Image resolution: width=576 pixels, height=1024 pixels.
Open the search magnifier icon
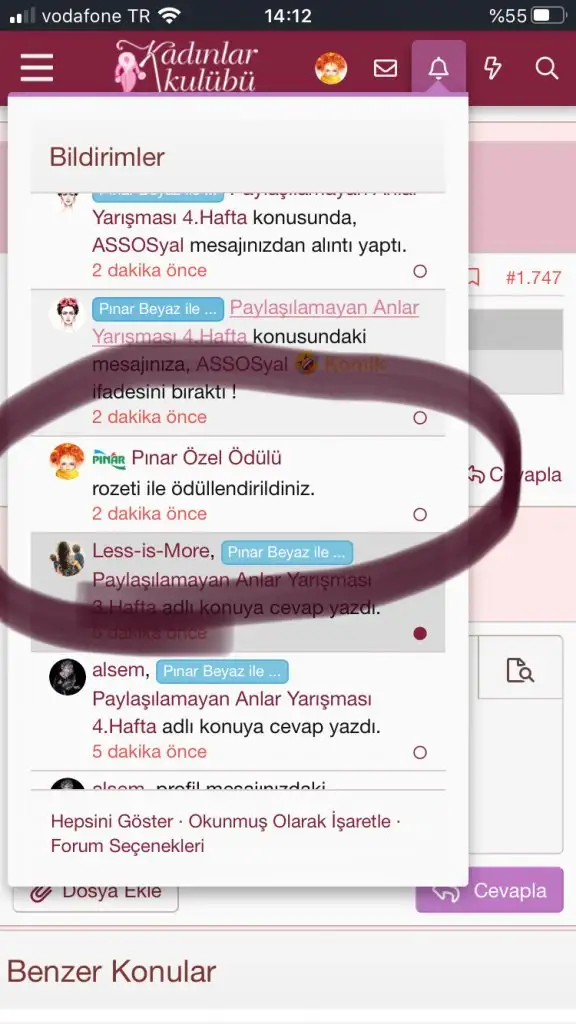[547, 68]
